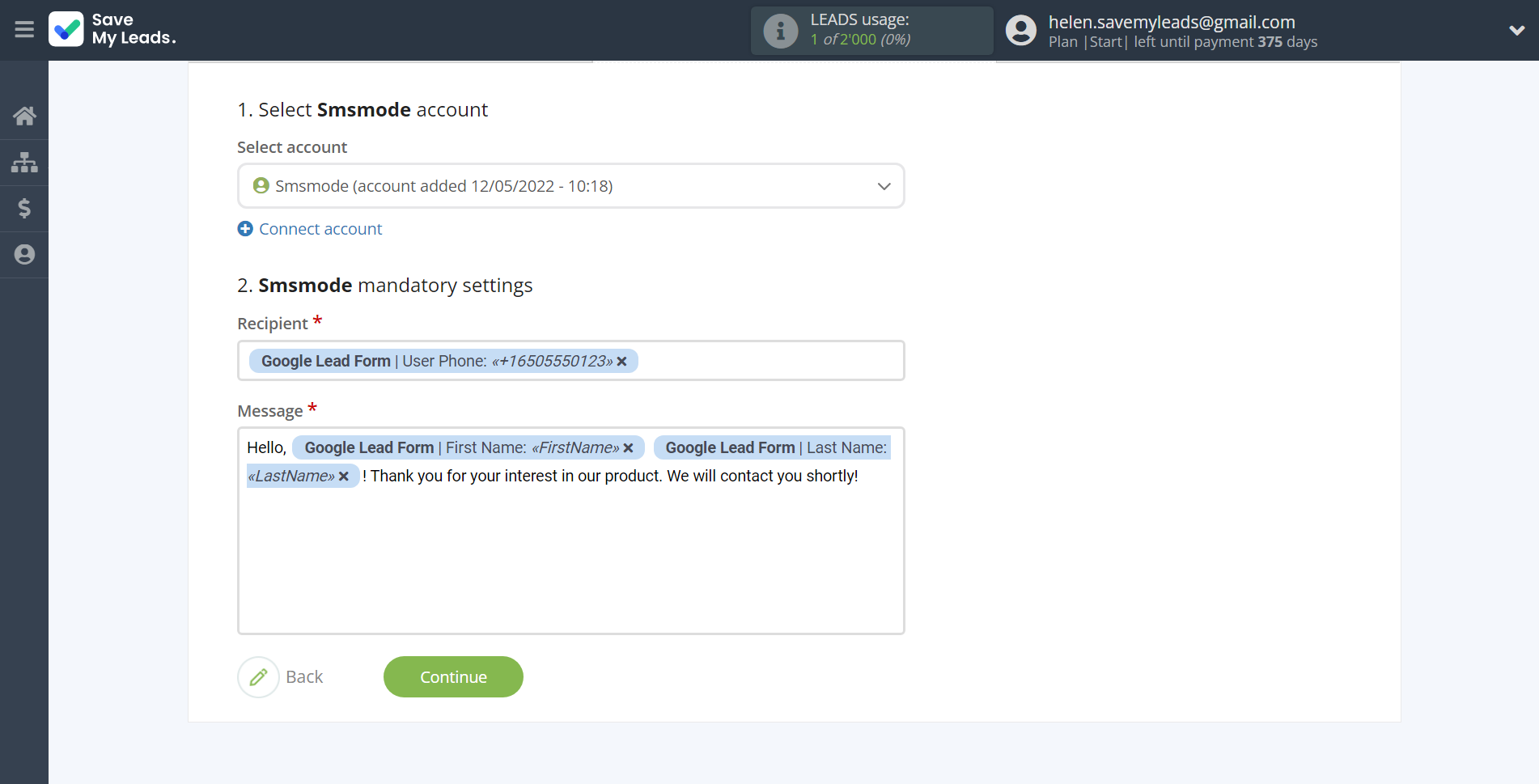Click the LEADS usage counter text

(860, 40)
